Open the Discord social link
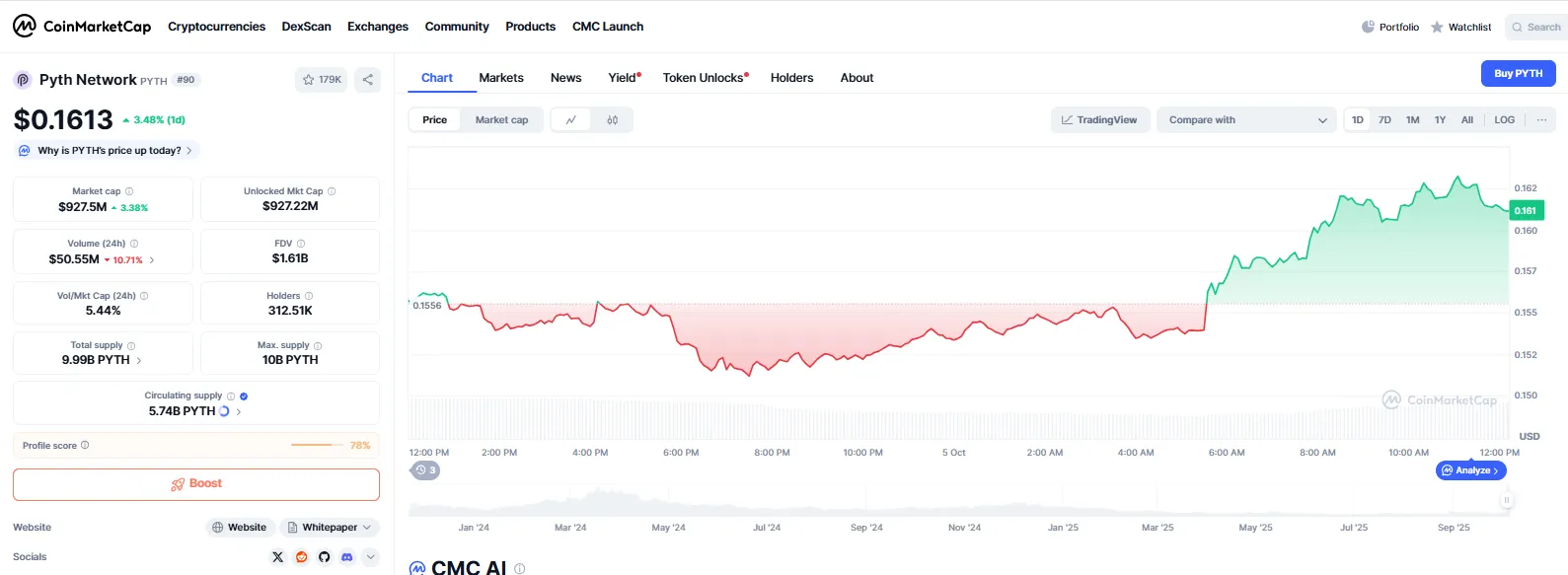Screen dimensions: 1568x575 click(x=346, y=557)
